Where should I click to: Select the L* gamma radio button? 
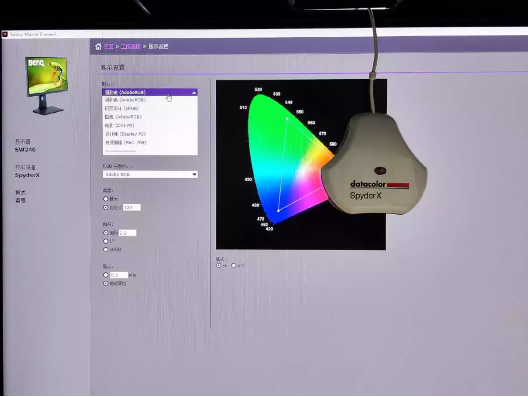click(106, 241)
